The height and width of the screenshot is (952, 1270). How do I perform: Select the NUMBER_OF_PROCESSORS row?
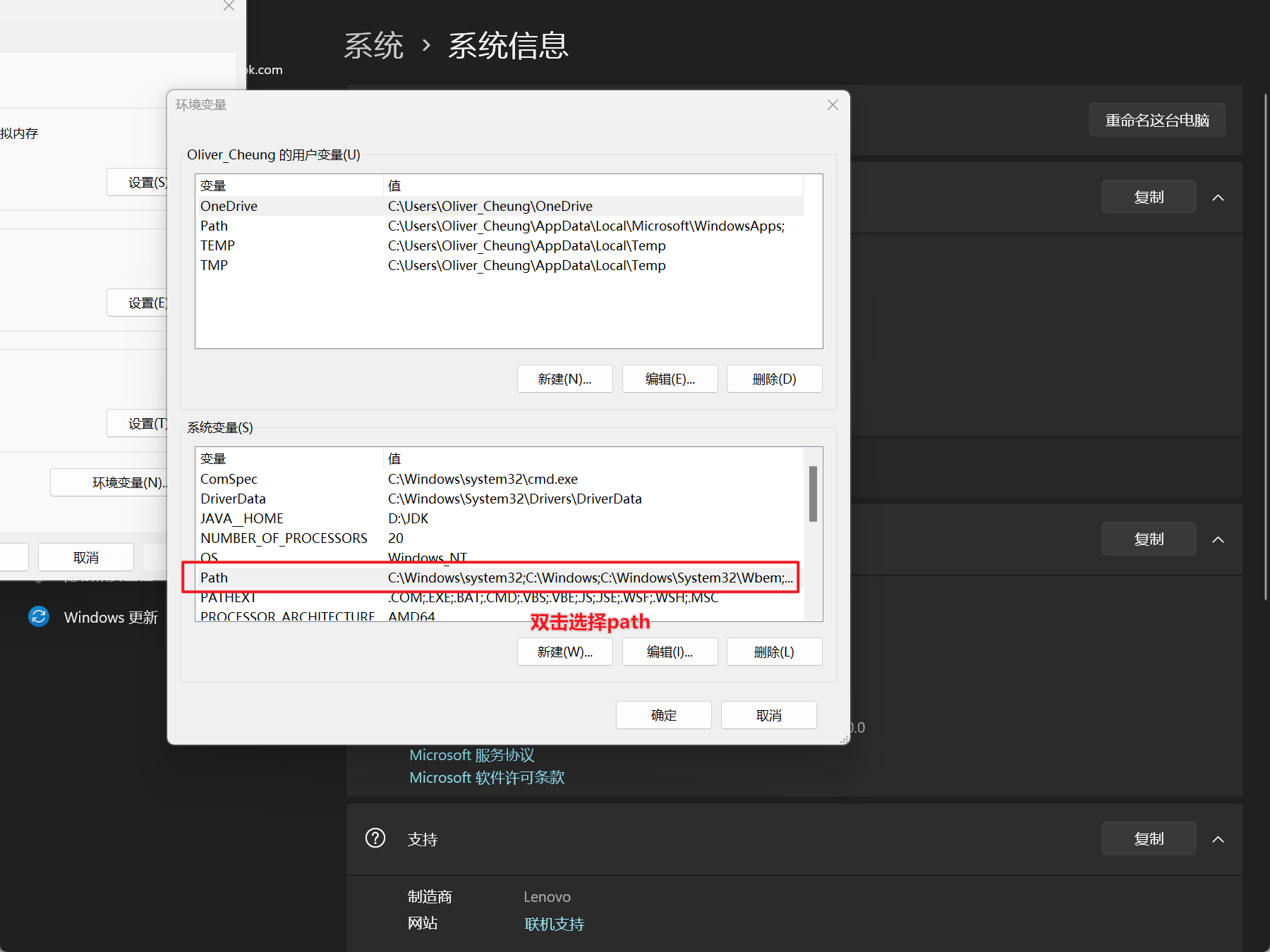tap(500, 538)
